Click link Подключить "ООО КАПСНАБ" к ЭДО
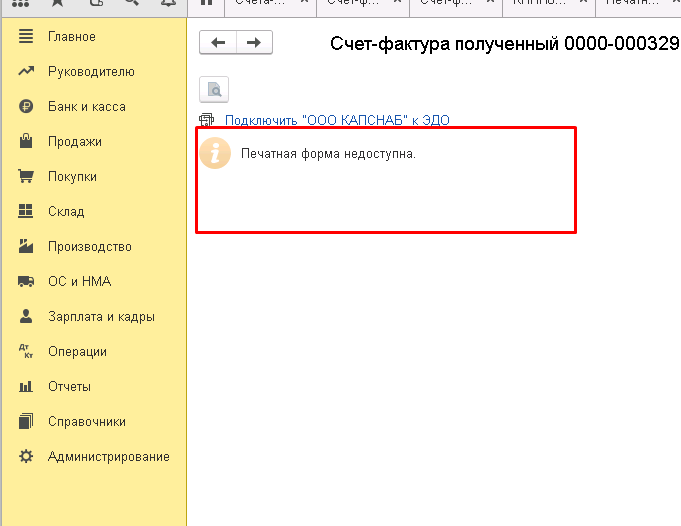681x526 pixels. coord(337,120)
